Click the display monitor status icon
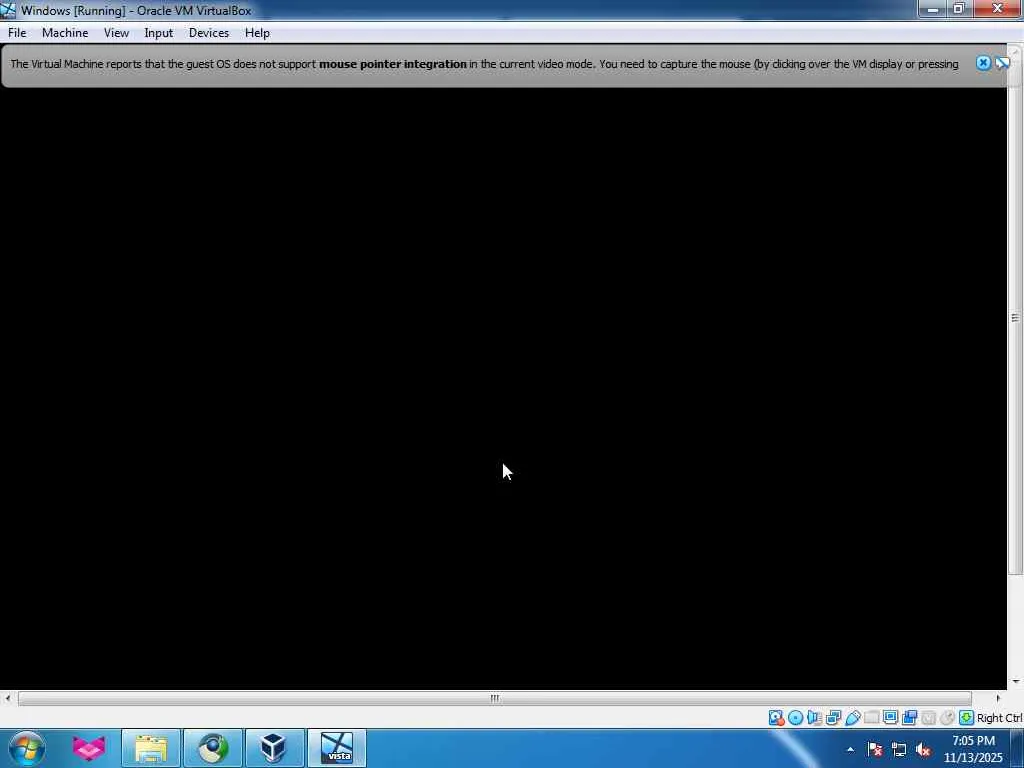The height and width of the screenshot is (768, 1024). [890, 718]
